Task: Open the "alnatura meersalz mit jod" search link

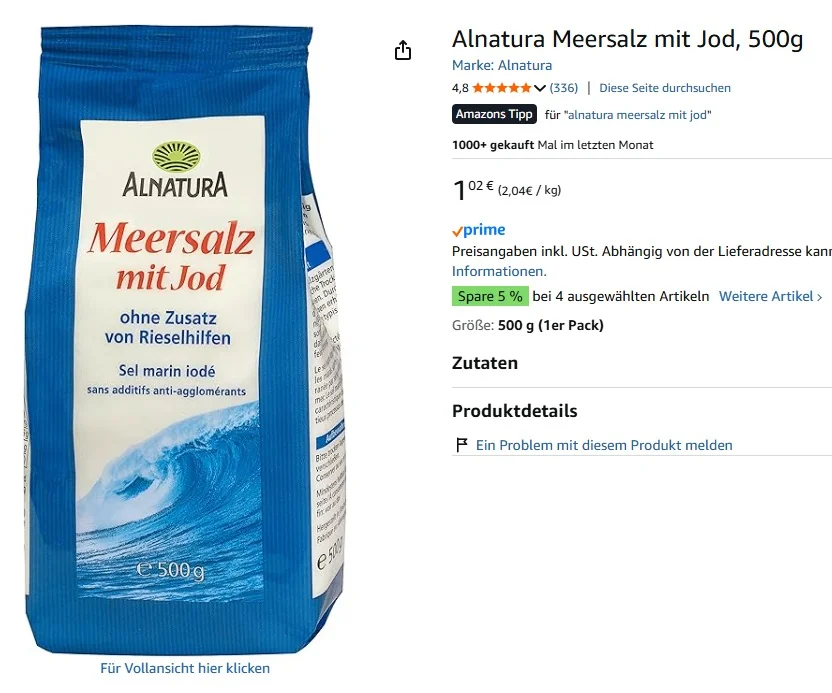Action: (639, 115)
